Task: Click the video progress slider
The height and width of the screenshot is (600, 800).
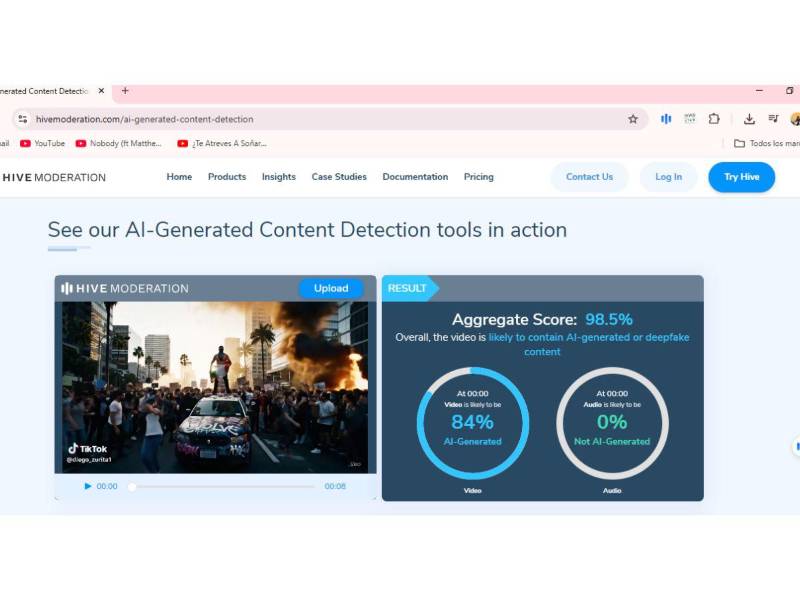Action: click(x=222, y=487)
